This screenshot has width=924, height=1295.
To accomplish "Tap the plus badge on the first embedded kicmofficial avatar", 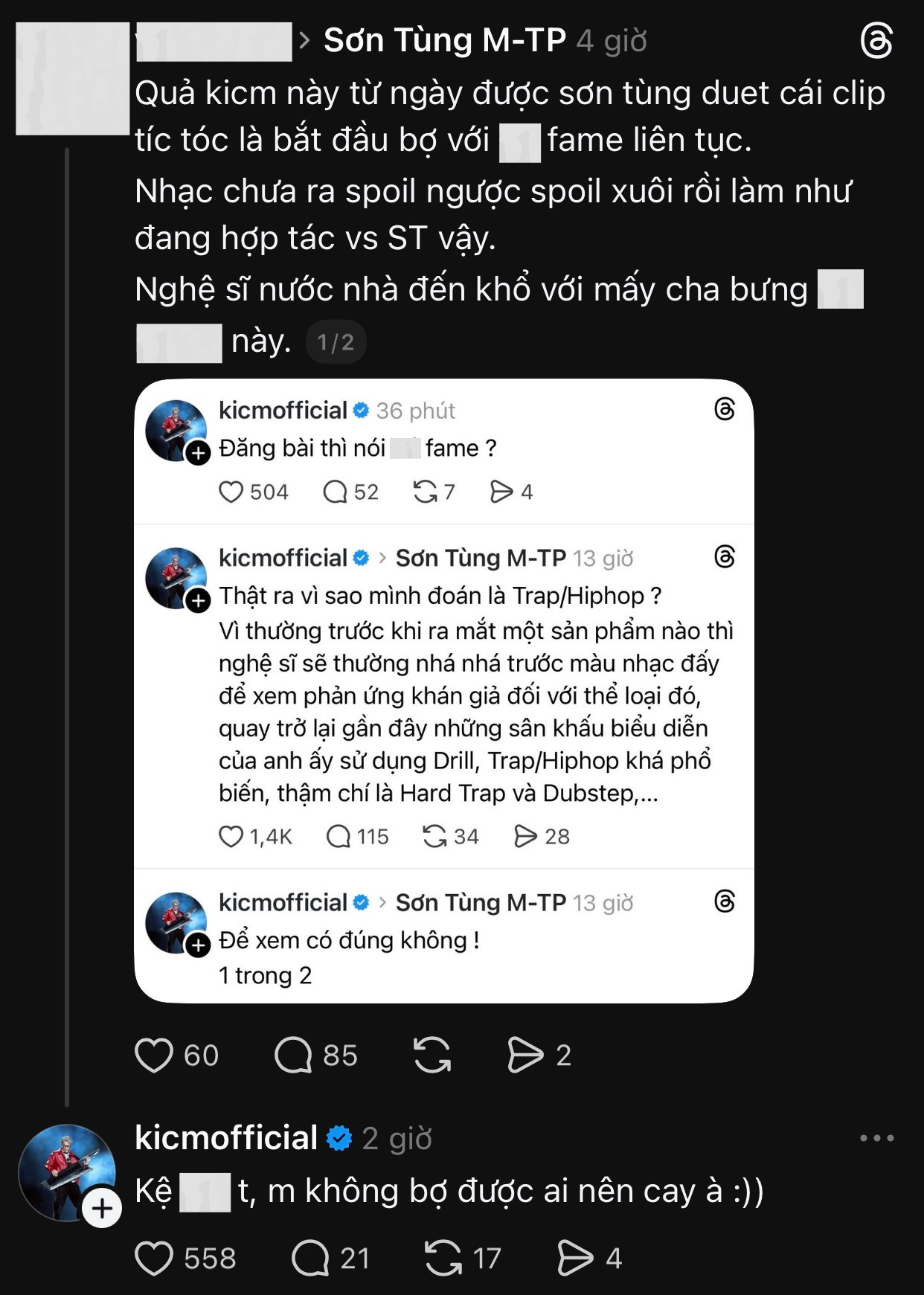I will coord(198,452).
